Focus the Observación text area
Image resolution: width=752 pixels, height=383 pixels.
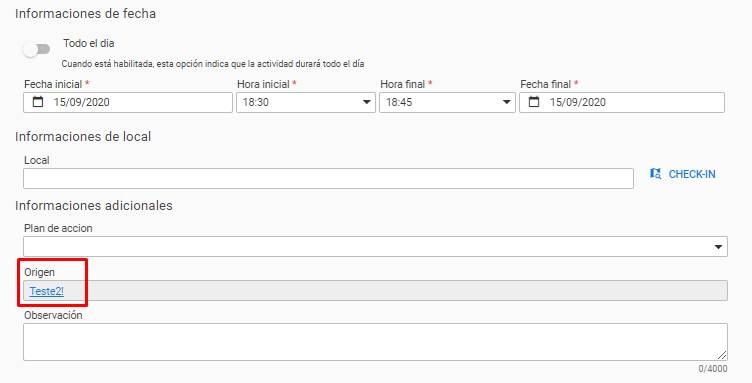(x=376, y=342)
